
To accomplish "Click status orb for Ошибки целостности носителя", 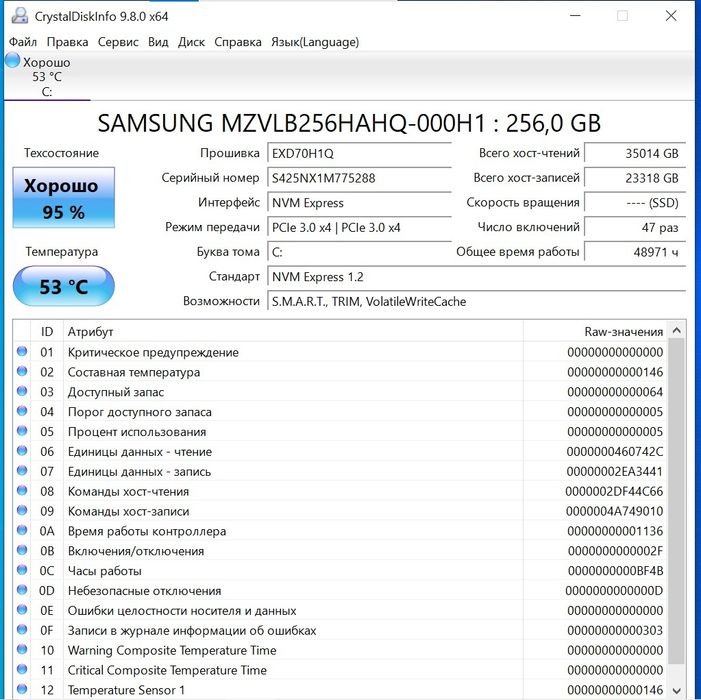I will (22, 610).
